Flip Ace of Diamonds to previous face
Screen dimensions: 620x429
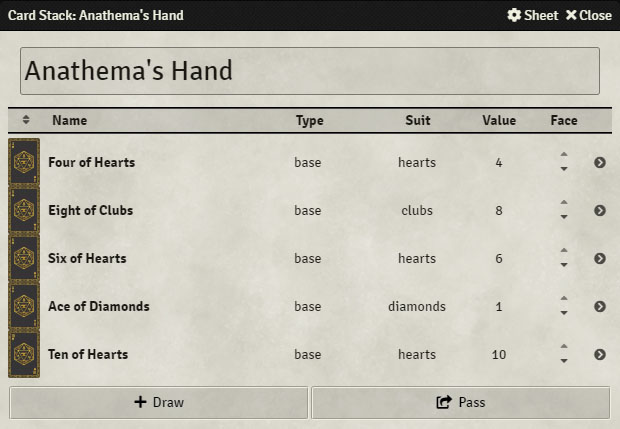pos(564,313)
